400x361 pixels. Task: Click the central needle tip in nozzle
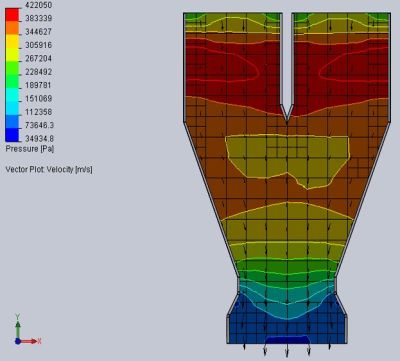coord(287,118)
